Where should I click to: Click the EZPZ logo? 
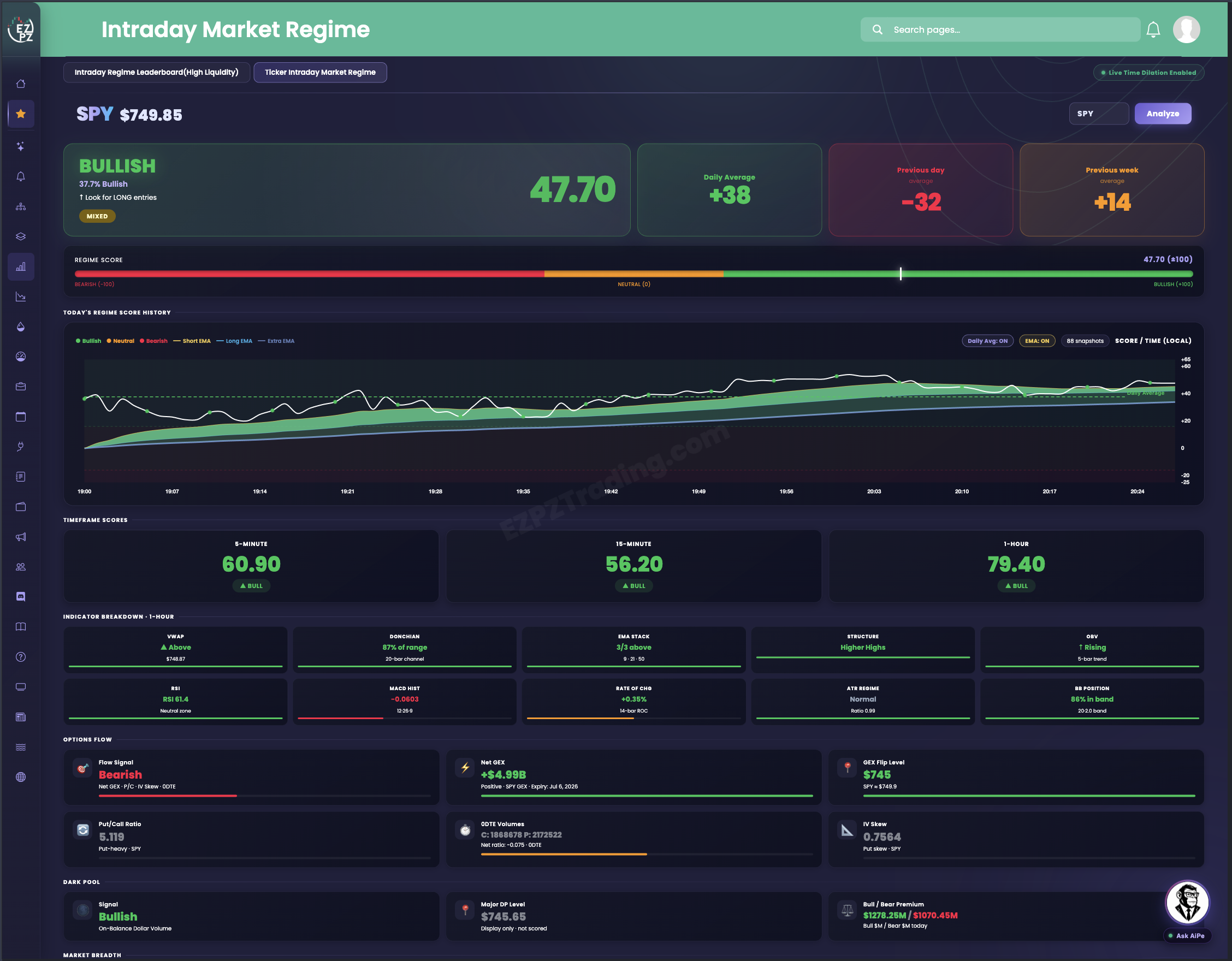coord(21,29)
